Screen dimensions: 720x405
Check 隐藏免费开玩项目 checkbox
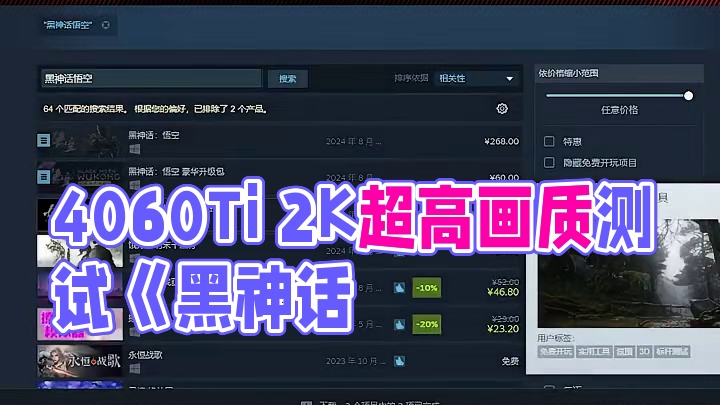tap(549, 163)
